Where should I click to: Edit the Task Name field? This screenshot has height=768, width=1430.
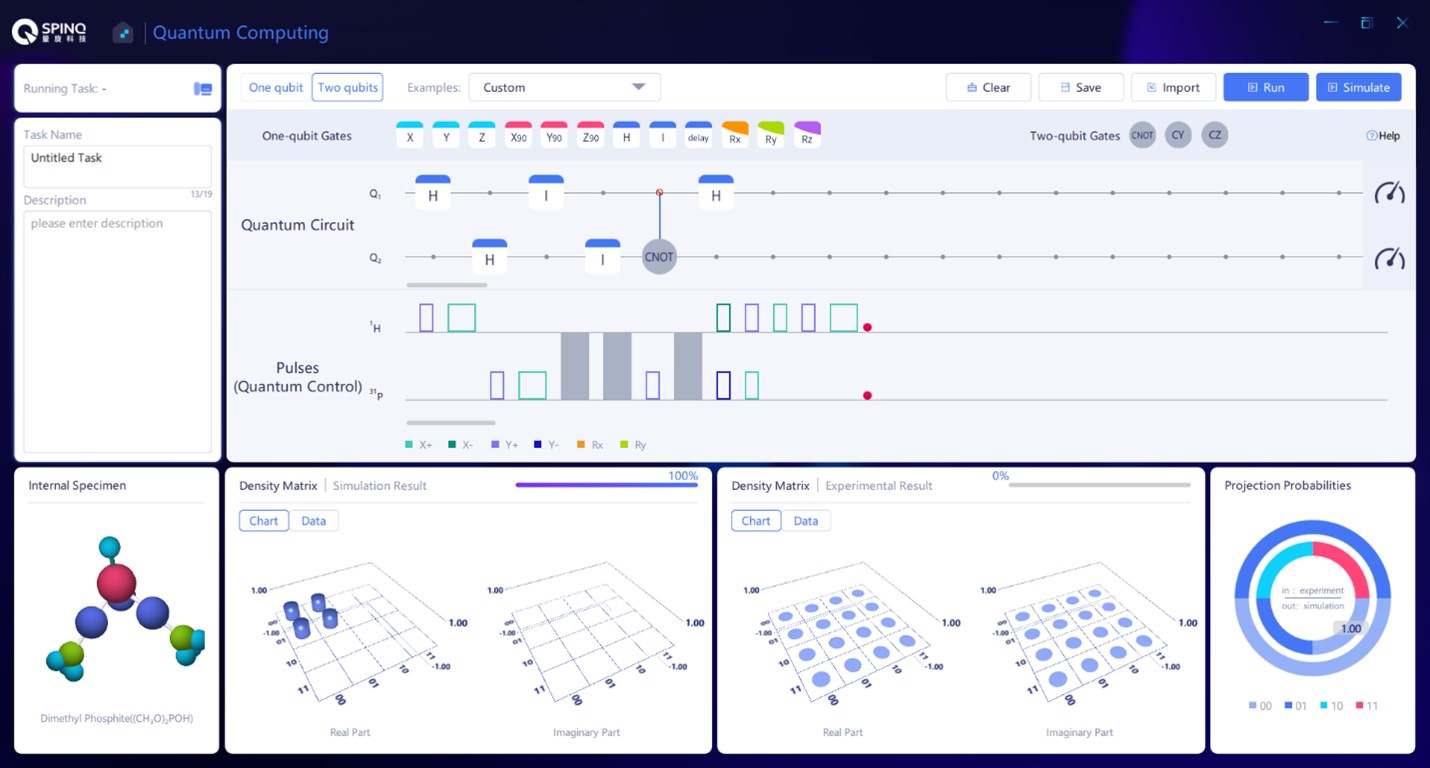point(117,166)
